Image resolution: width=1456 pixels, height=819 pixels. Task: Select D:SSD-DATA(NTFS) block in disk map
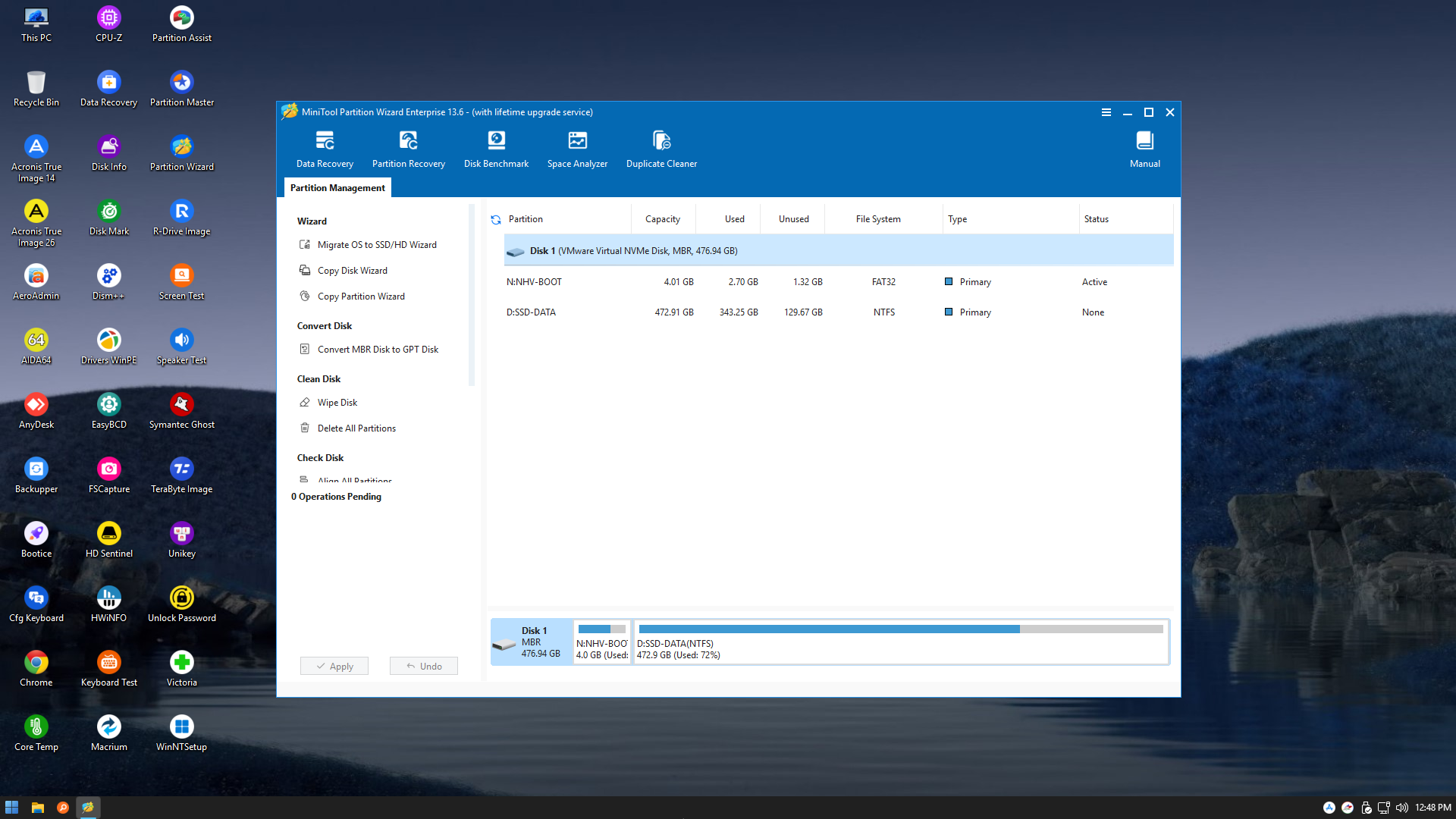900,642
